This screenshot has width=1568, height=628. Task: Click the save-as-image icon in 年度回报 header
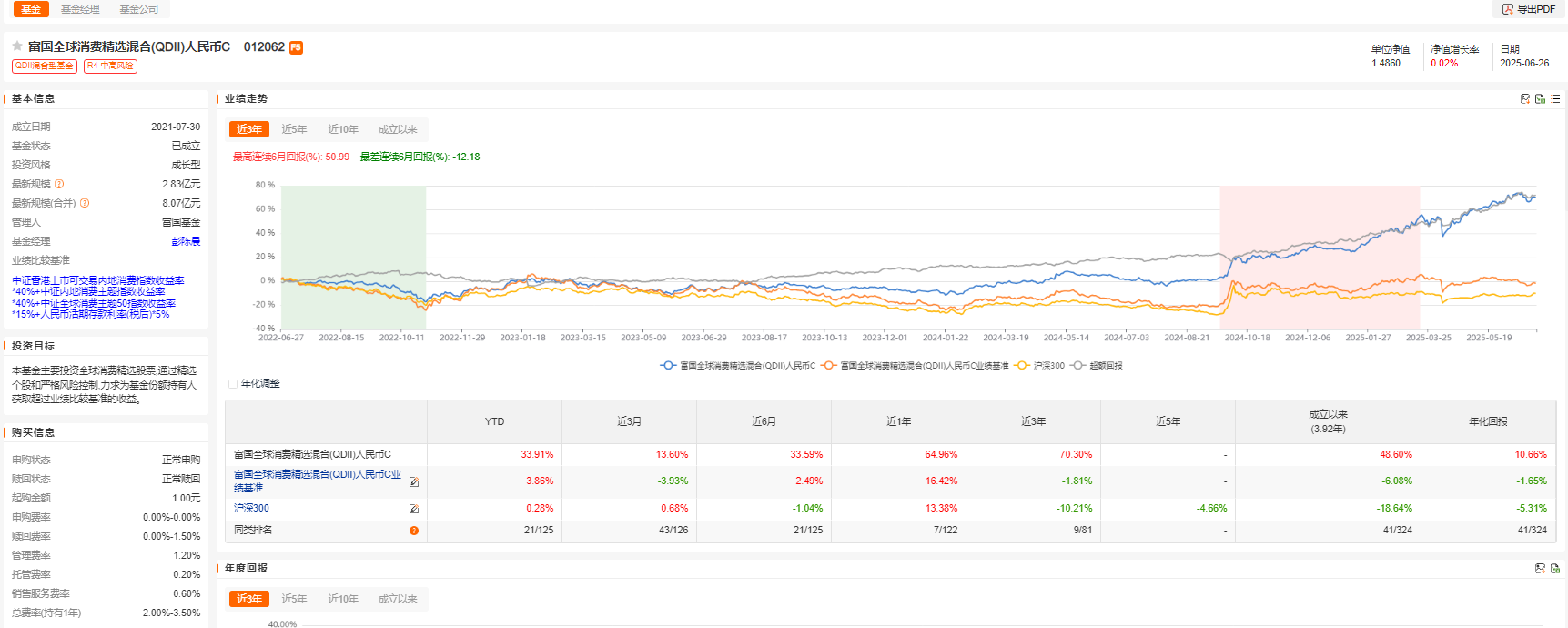[x=1540, y=568]
